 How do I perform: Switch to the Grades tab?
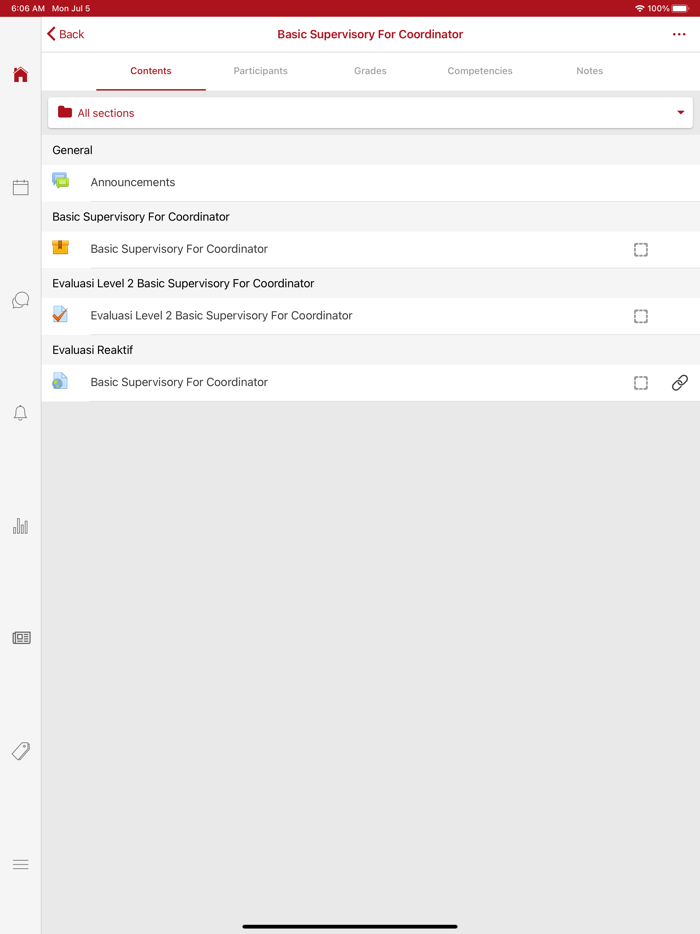pyautogui.click(x=370, y=71)
